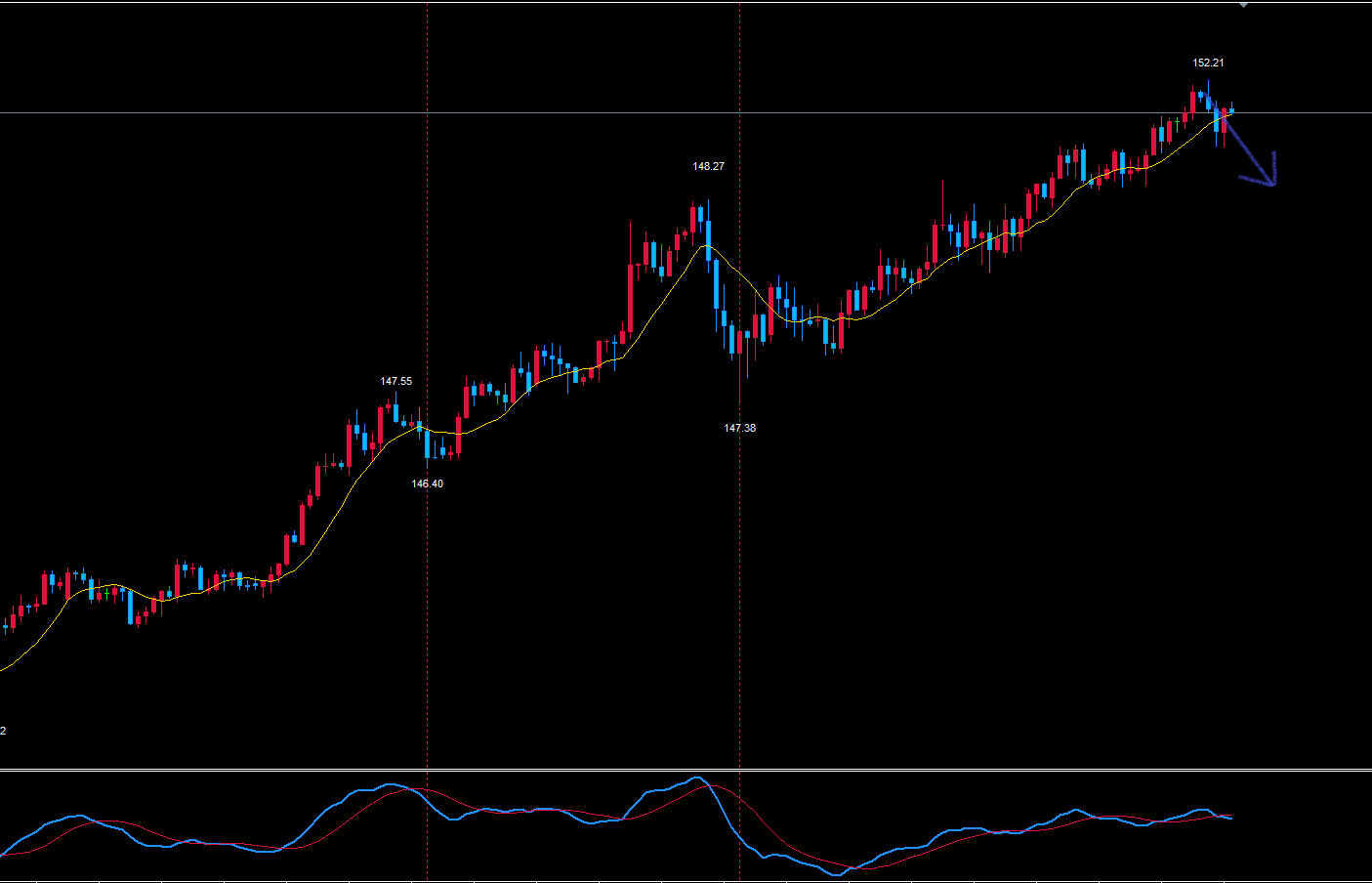Click the chart shift triangle marker at top
Screen dimensions: 1372x883
[1243, 6]
